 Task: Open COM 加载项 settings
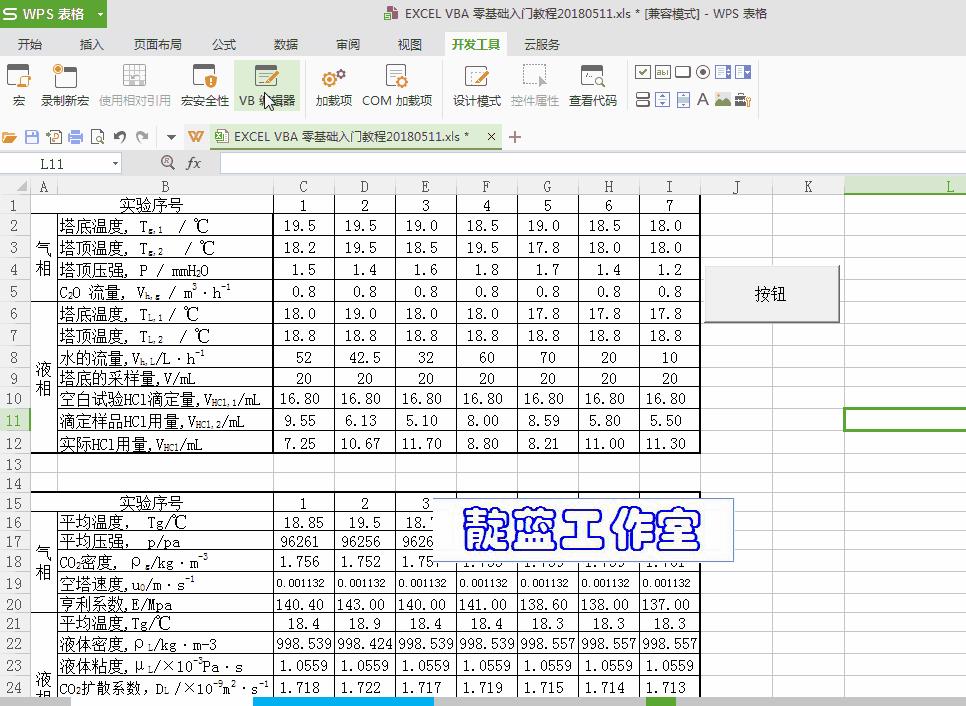click(396, 85)
